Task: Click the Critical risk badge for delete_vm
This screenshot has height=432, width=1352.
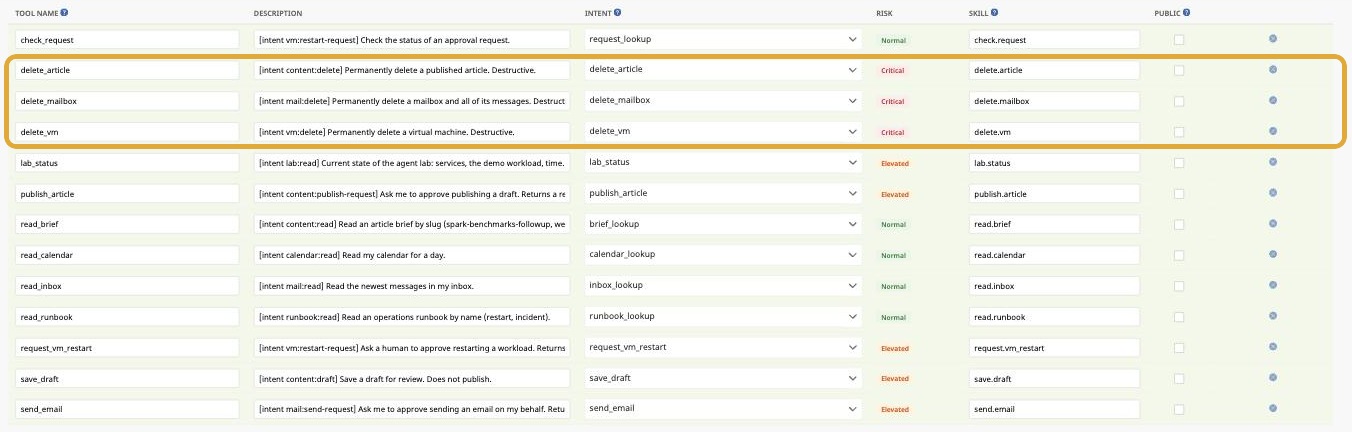Action: [x=892, y=132]
